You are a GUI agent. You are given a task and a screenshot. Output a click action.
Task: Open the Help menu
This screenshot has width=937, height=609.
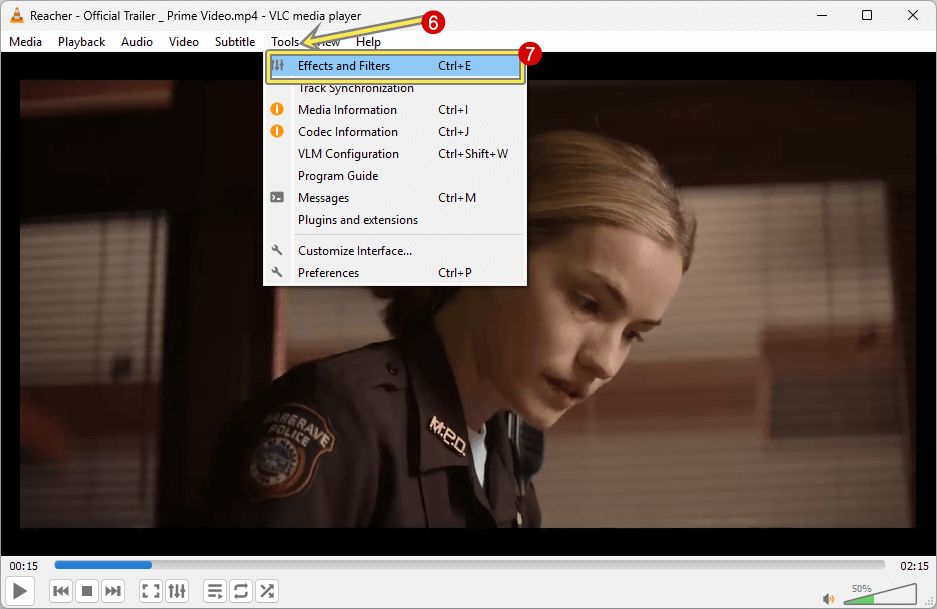pyautogui.click(x=368, y=42)
